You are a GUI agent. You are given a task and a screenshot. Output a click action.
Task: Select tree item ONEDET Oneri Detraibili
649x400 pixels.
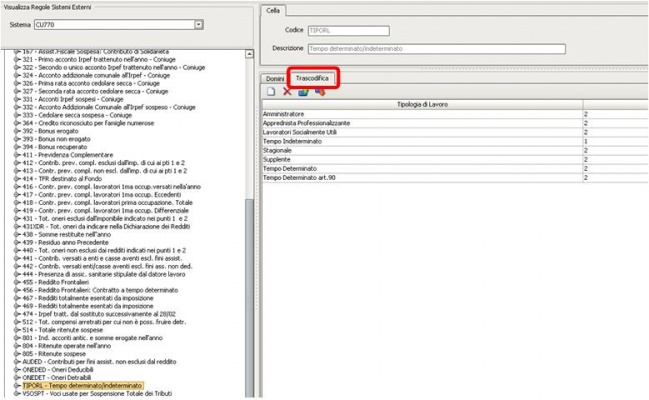[x=57, y=378]
